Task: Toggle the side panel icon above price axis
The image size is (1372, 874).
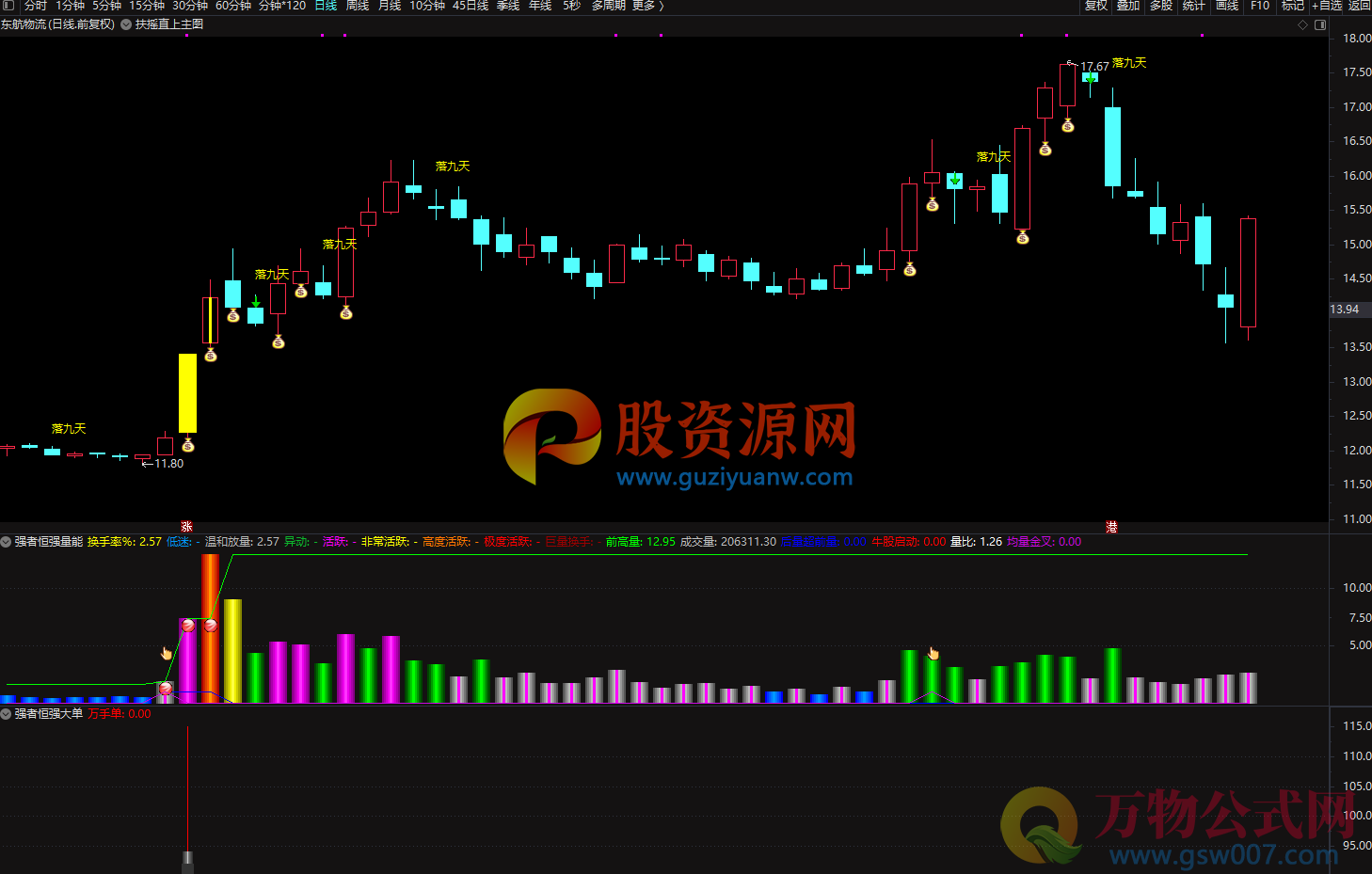Action: click(x=1320, y=24)
